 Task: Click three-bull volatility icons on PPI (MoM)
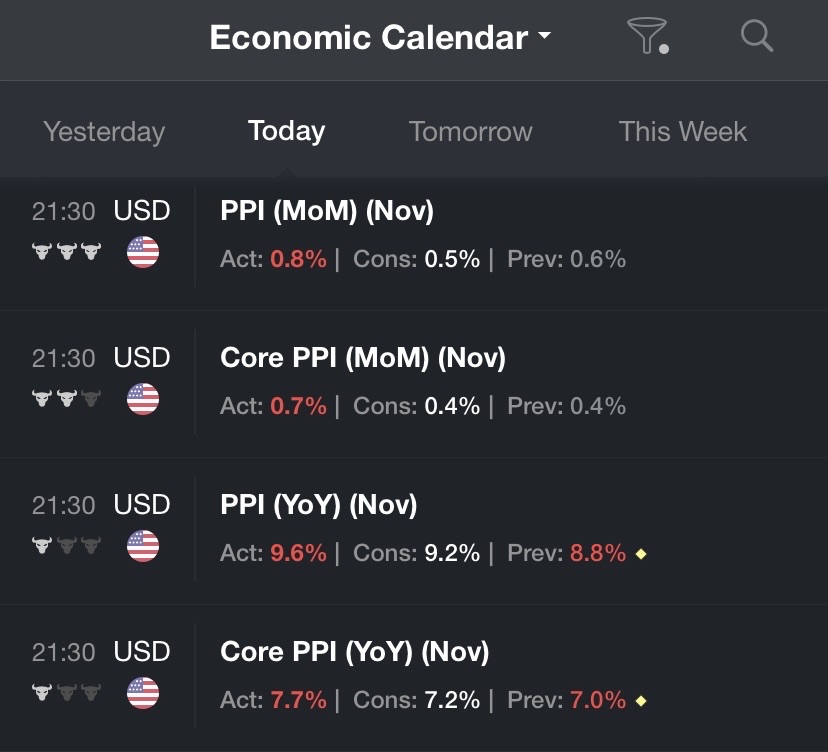[x=67, y=251]
